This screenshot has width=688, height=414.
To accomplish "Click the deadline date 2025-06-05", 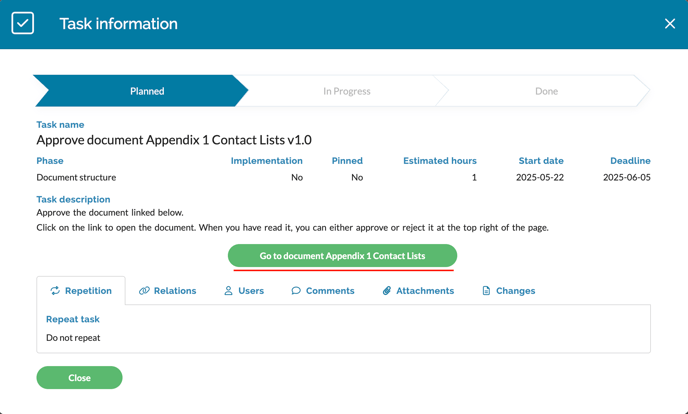I will (626, 177).
